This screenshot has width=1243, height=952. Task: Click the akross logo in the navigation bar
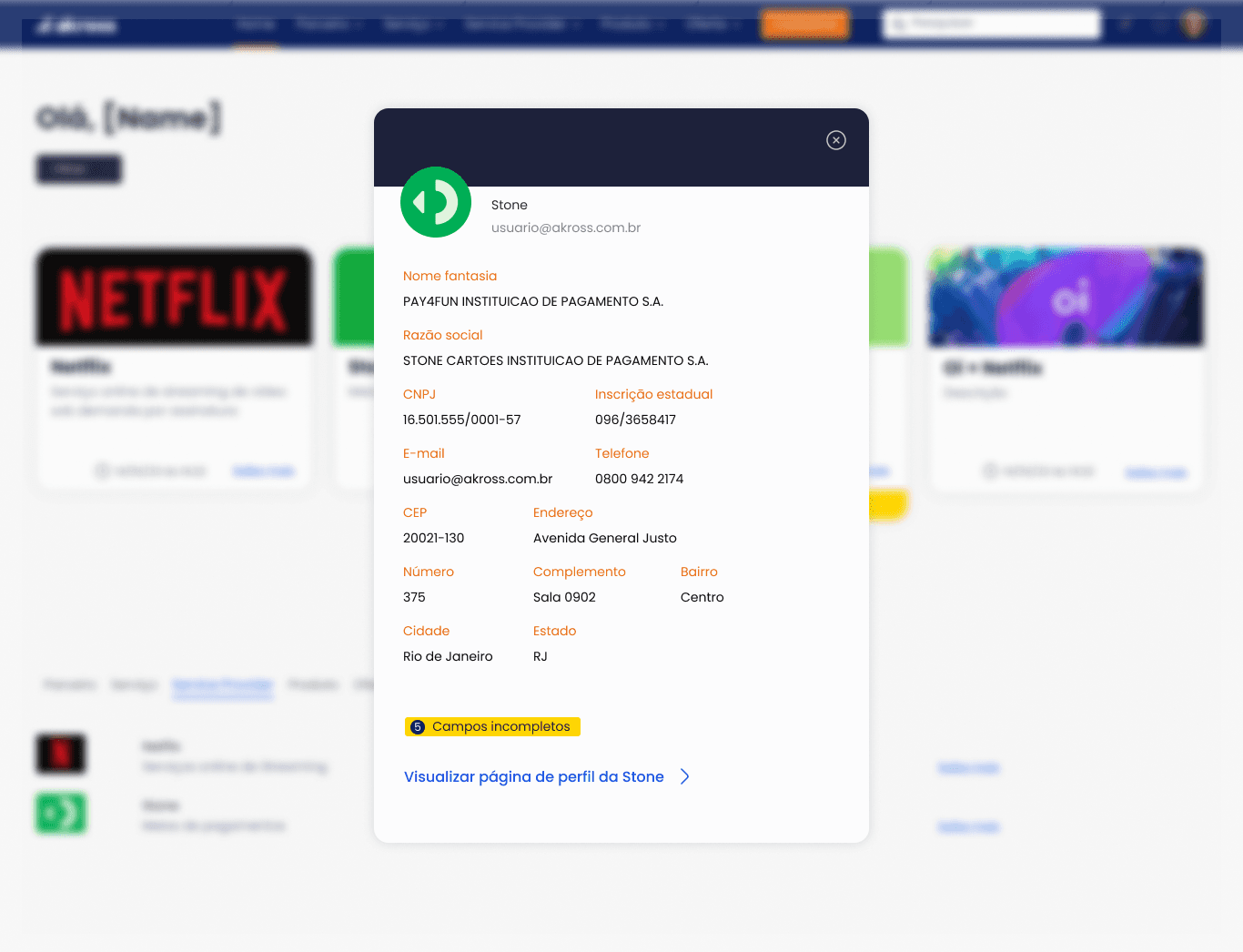coord(76,25)
